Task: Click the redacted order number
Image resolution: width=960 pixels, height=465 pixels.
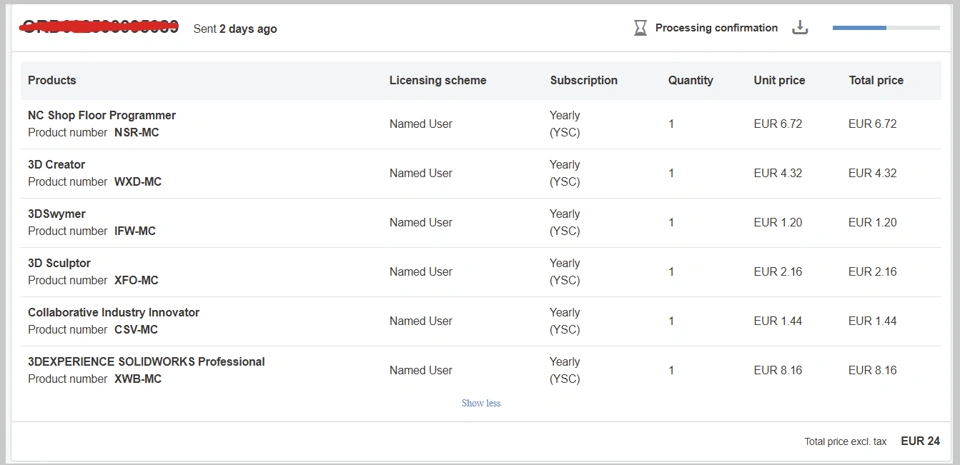Action: pos(99,27)
